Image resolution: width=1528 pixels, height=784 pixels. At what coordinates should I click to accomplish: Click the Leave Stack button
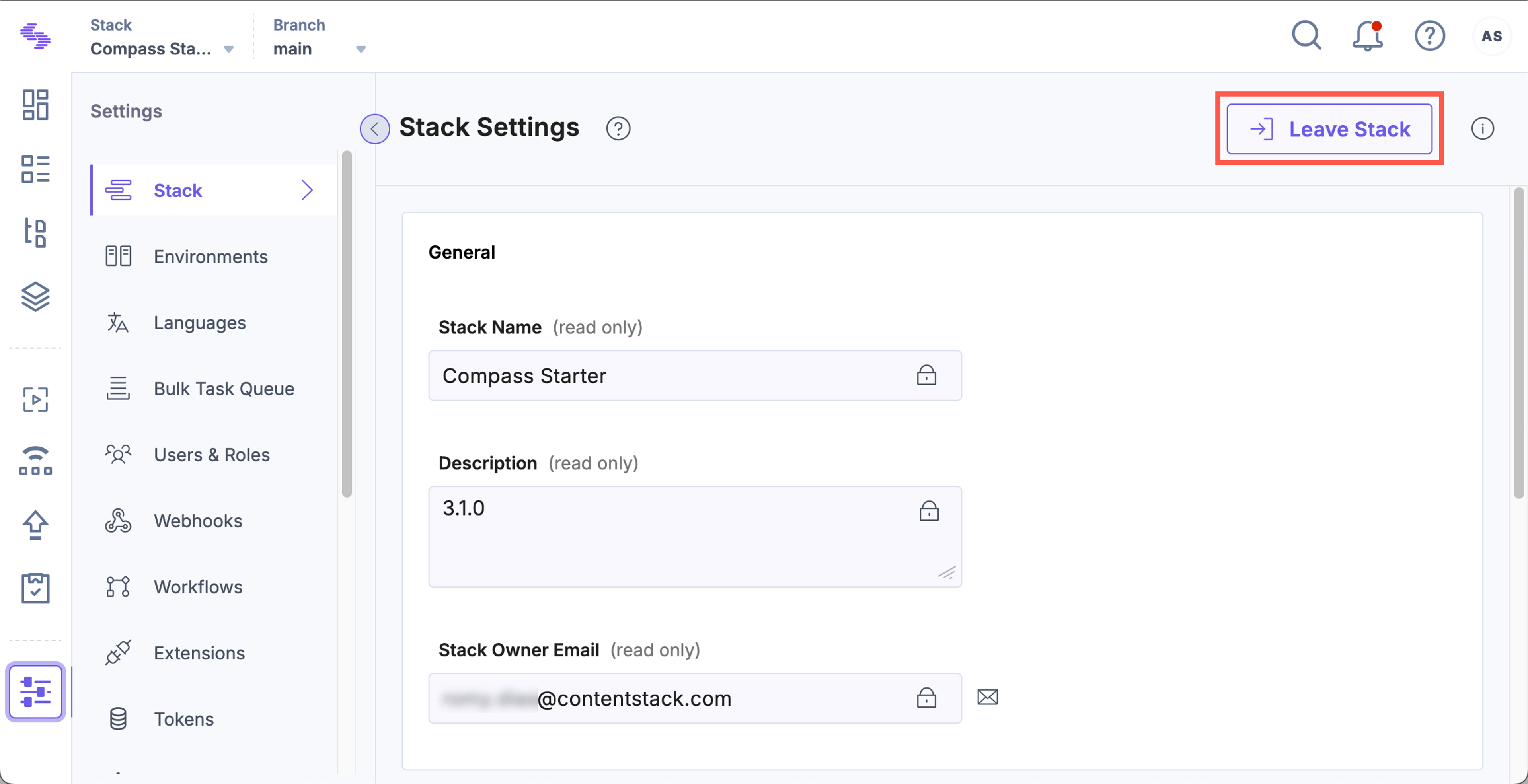click(x=1329, y=129)
